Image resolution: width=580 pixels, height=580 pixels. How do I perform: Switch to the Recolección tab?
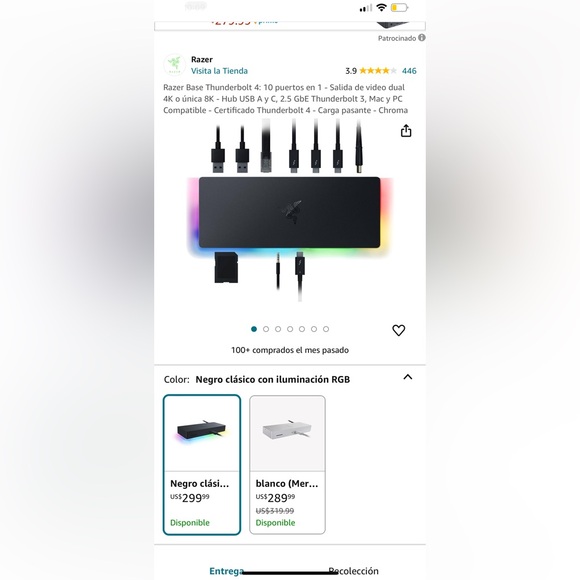click(353, 571)
